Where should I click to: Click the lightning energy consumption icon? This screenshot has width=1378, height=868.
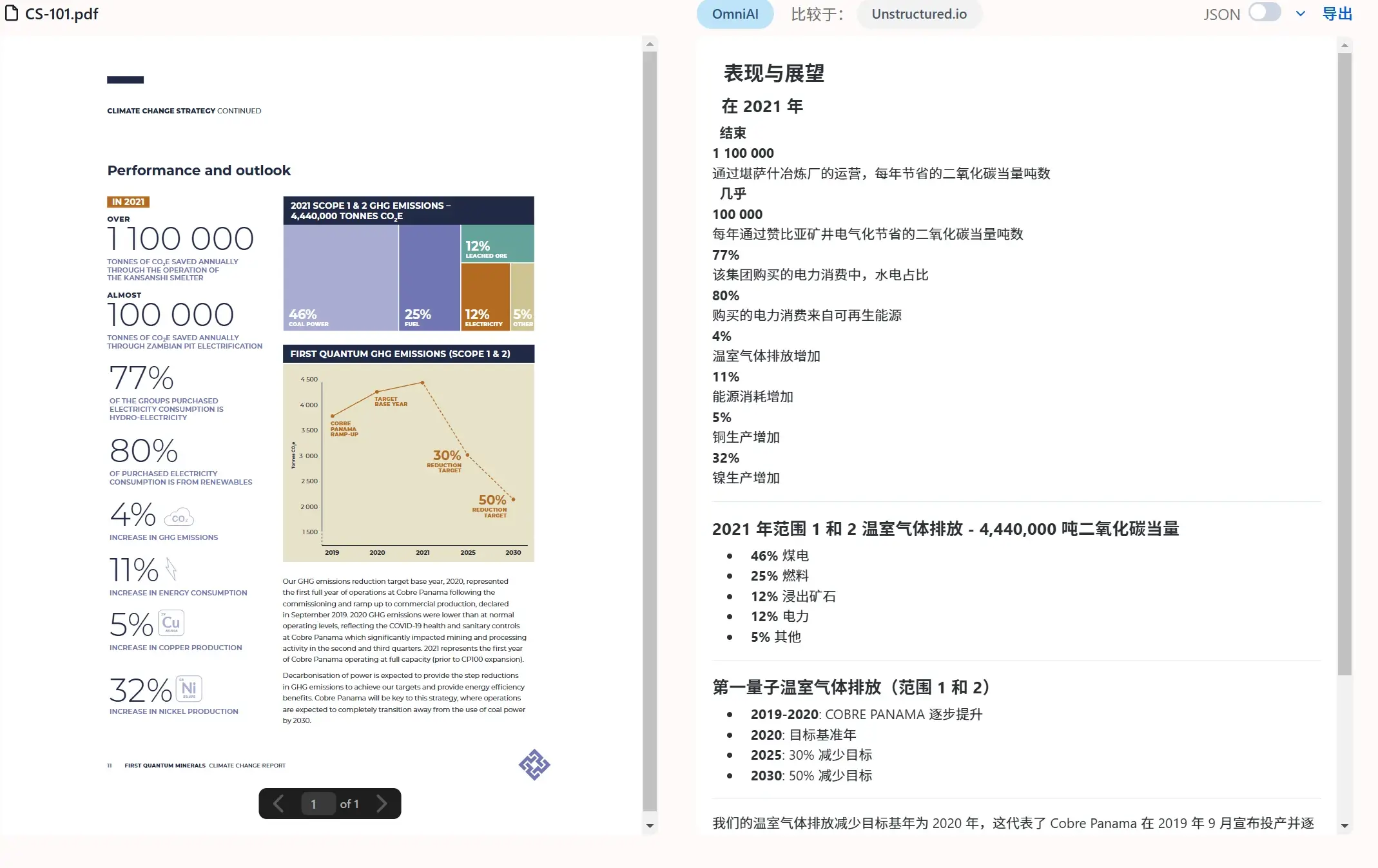click(171, 569)
